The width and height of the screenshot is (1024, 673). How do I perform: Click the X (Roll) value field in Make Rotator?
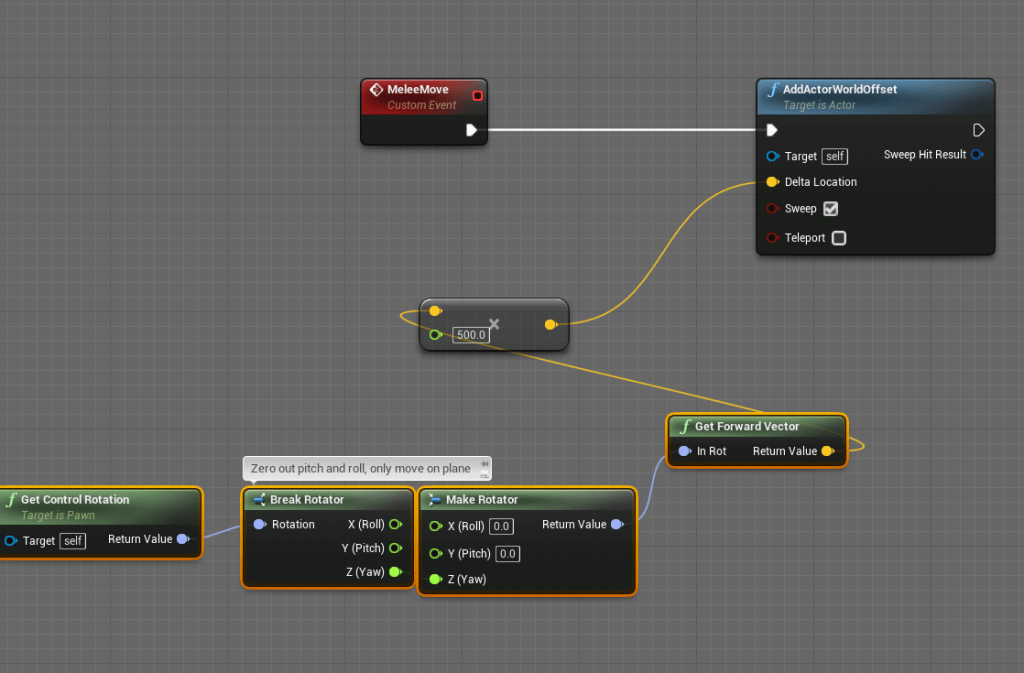[501, 526]
